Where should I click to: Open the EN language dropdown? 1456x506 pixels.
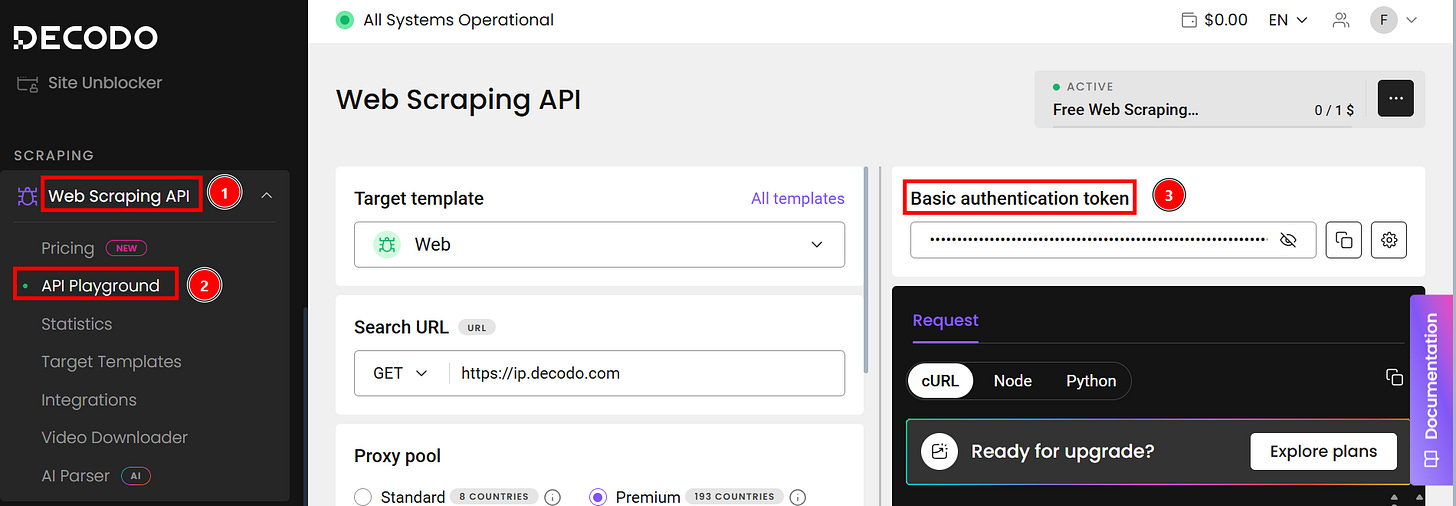[x=1288, y=20]
